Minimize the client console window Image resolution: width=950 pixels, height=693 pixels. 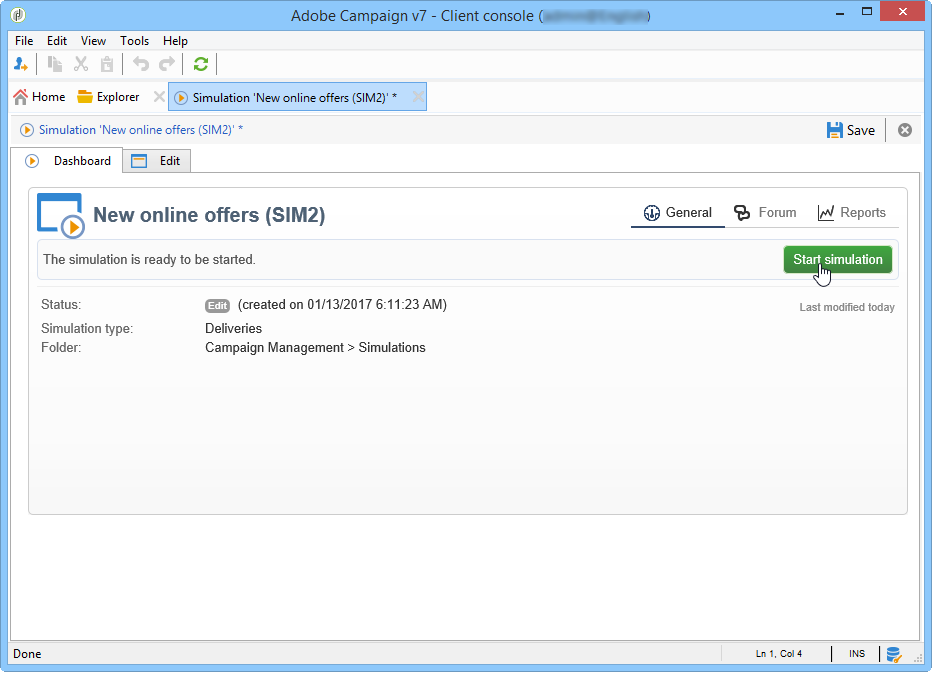click(840, 12)
